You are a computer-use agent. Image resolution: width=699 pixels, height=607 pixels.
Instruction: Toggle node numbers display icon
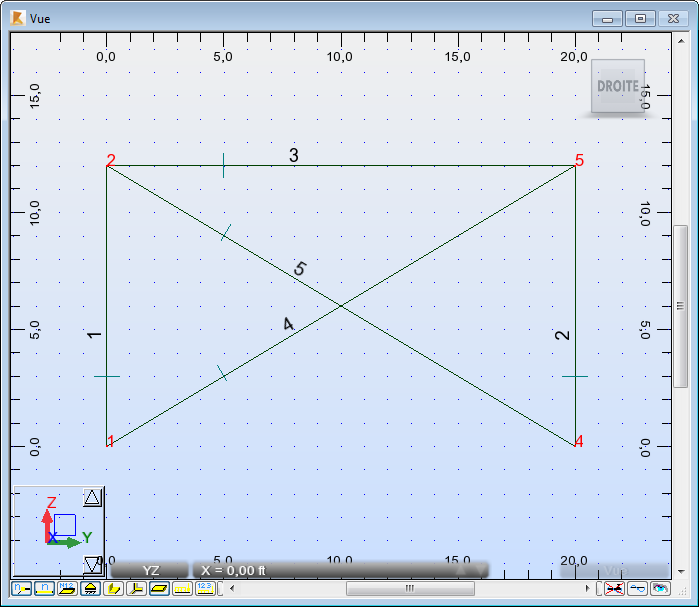click(21, 589)
